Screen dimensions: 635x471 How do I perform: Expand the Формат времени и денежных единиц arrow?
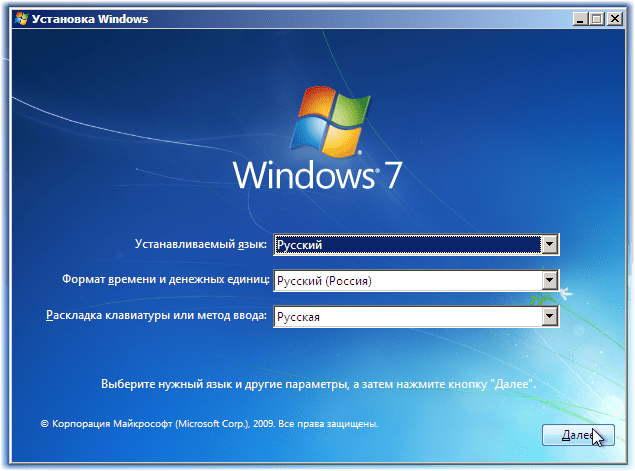(x=550, y=280)
